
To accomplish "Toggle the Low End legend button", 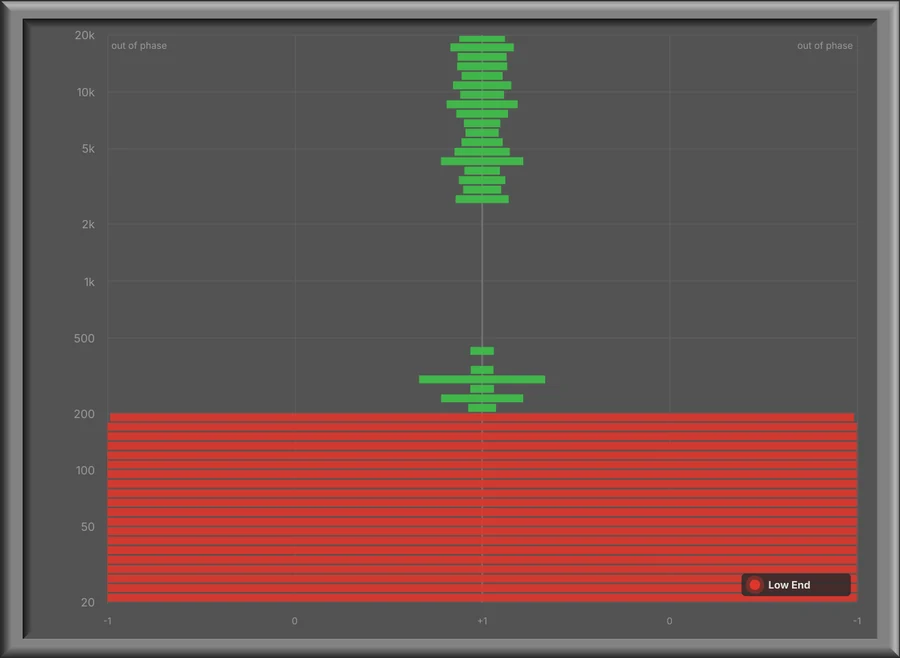I will [796, 585].
